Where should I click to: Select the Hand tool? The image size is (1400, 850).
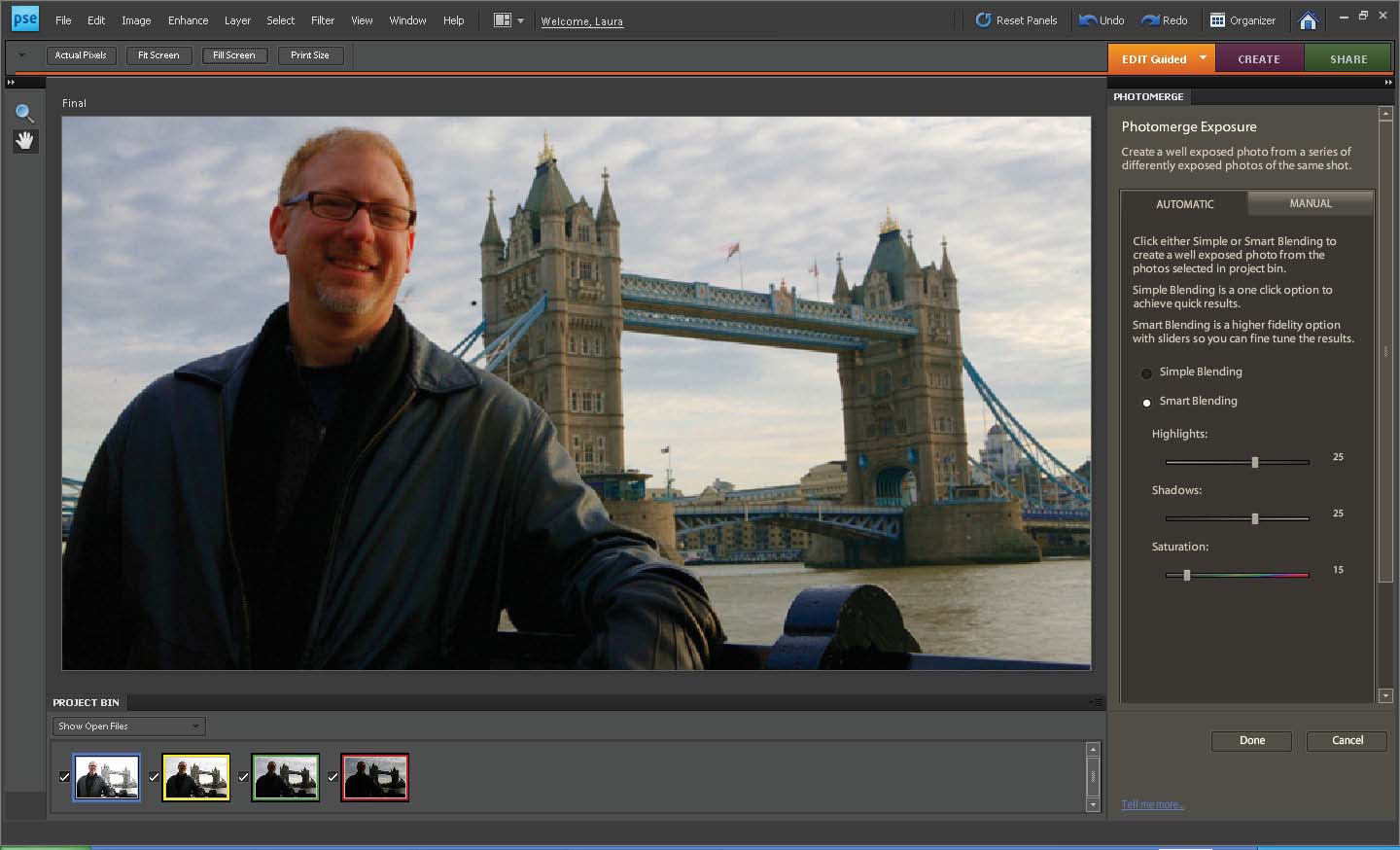[24, 141]
